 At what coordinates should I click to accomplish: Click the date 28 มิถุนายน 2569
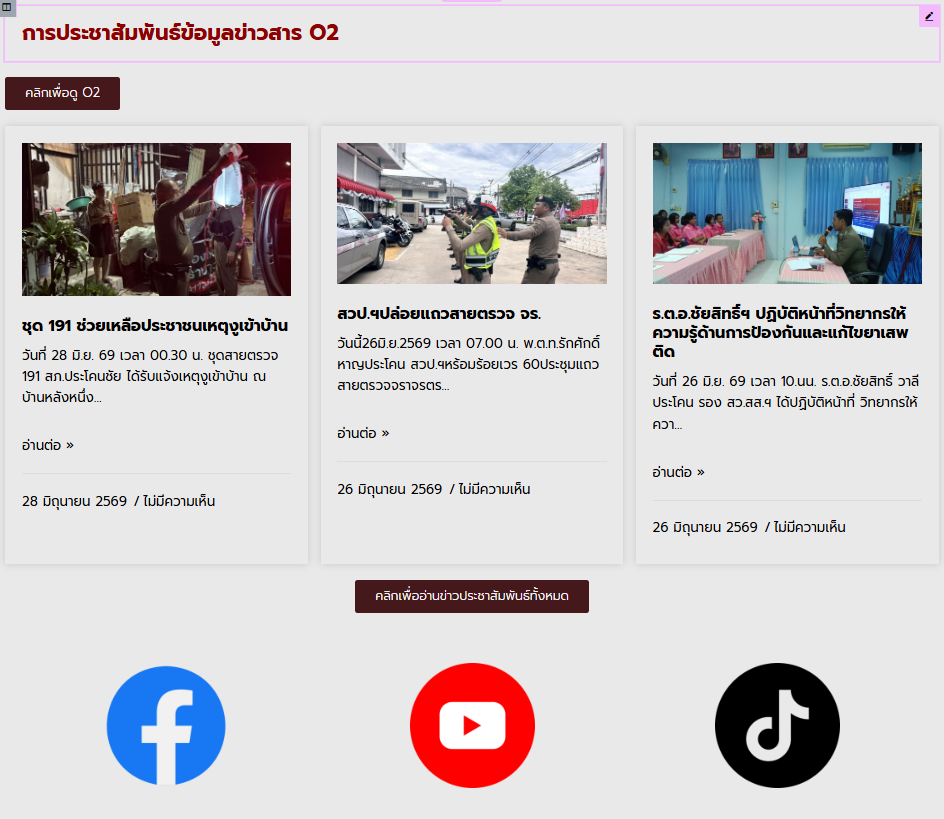tap(75, 501)
